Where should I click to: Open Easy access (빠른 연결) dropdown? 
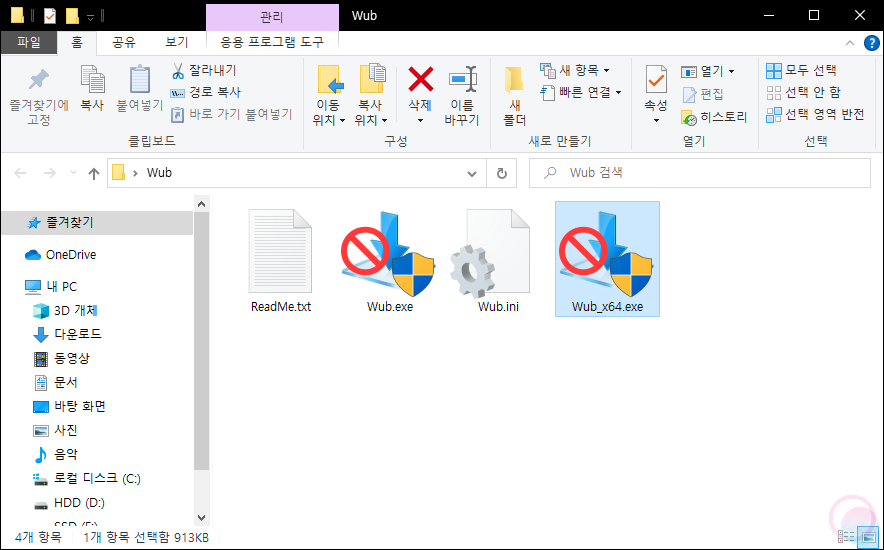pos(581,92)
